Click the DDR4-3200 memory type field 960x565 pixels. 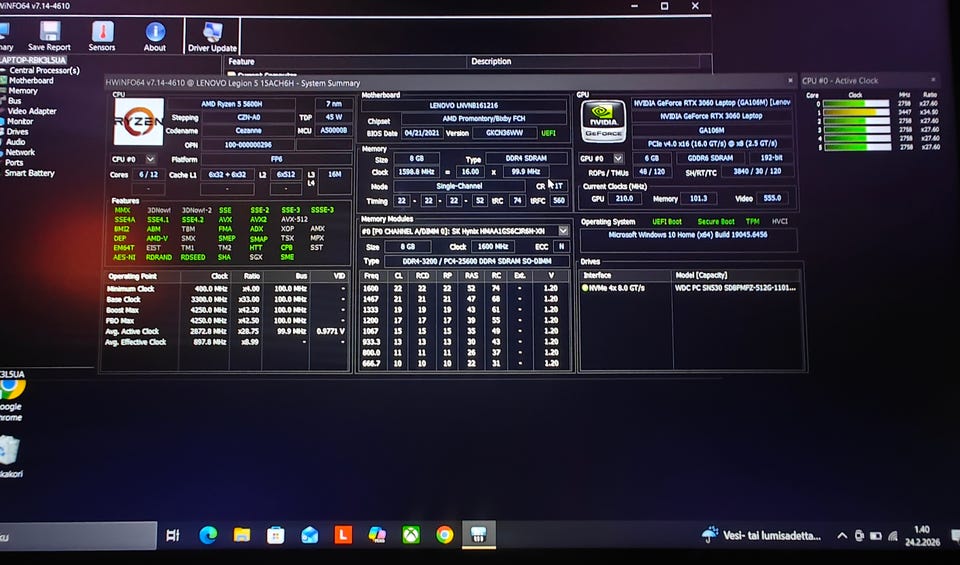click(476, 261)
